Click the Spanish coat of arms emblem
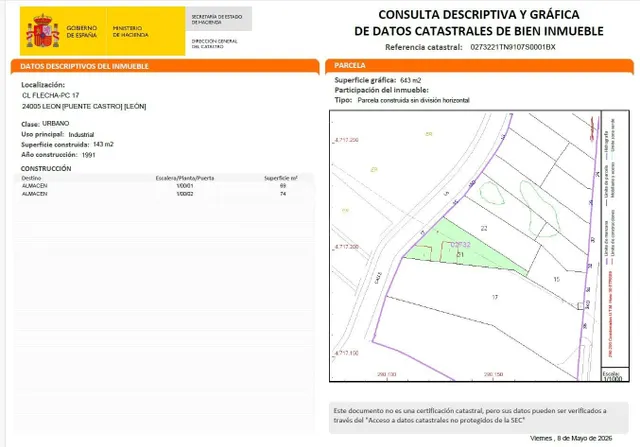The image size is (640, 447). point(42,31)
